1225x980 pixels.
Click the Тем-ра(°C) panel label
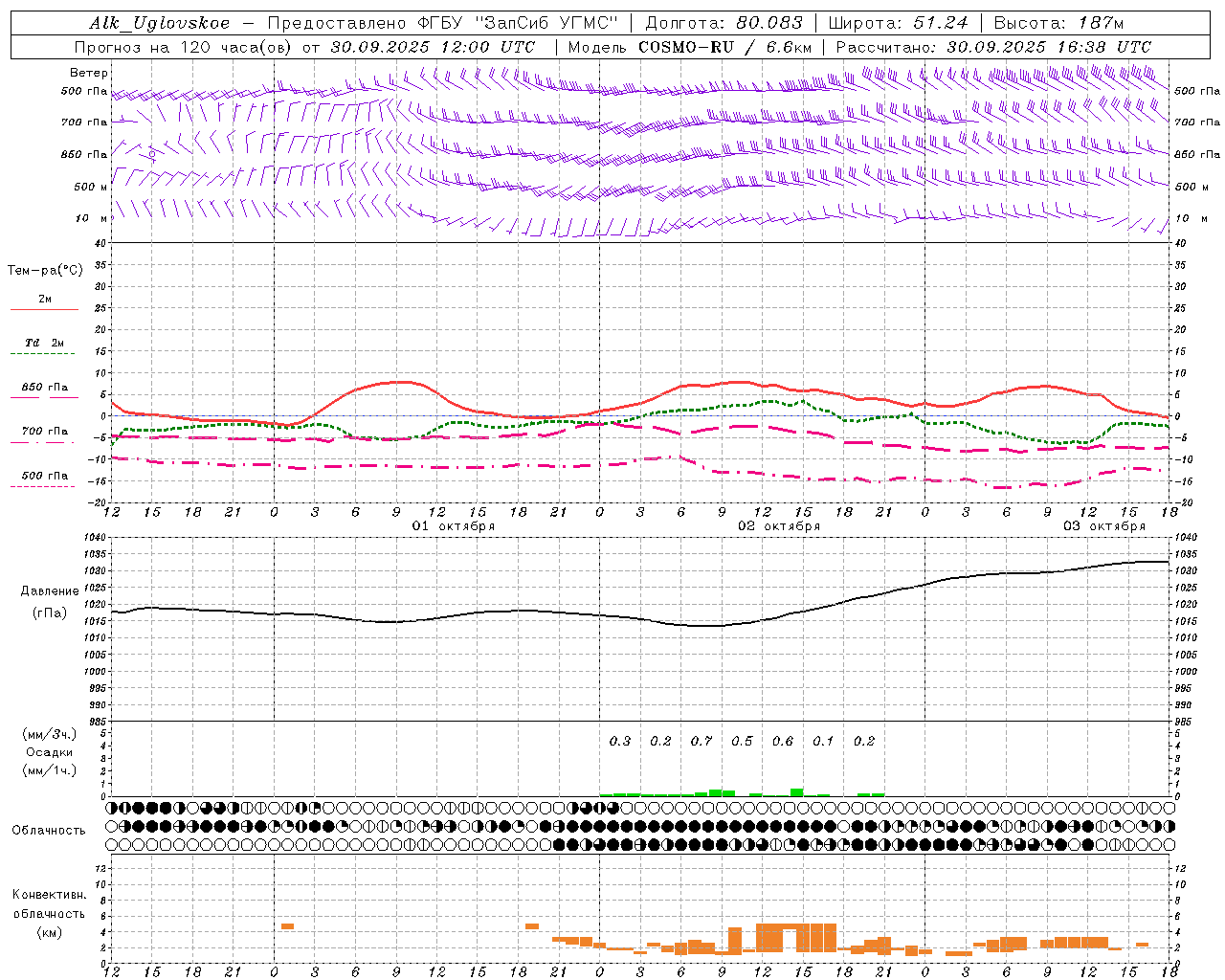tap(45, 271)
